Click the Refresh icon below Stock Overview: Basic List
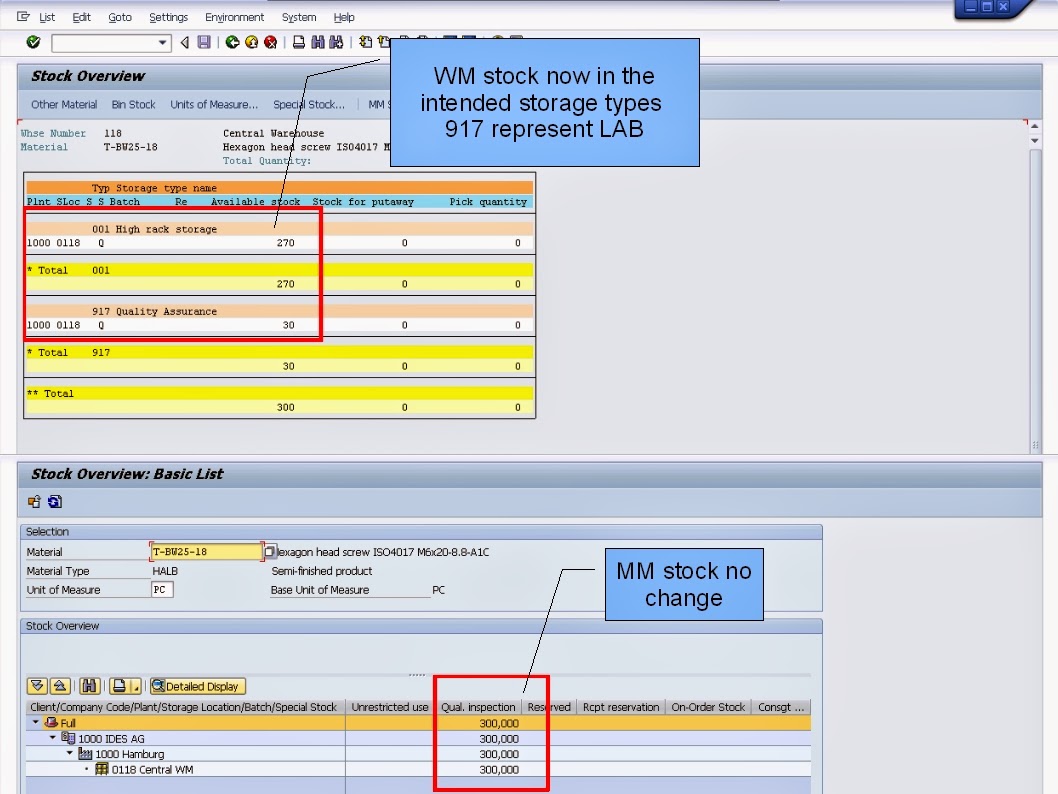Image resolution: width=1058 pixels, height=794 pixels. (x=55, y=501)
